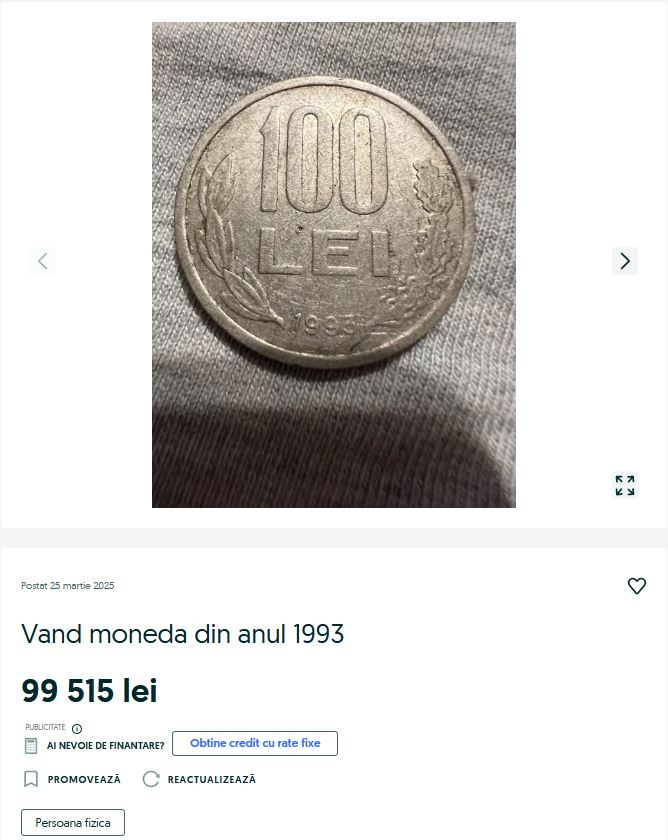Image resolution: width=668 pixels, height=840 pixels.
Task: Open the PUBLICITATE info circle icon
Action: coord(77,729)
